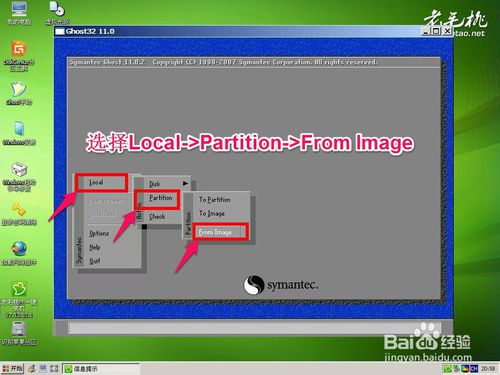
Task: Select the Disk submenu entry
Action: click(154, 184)
